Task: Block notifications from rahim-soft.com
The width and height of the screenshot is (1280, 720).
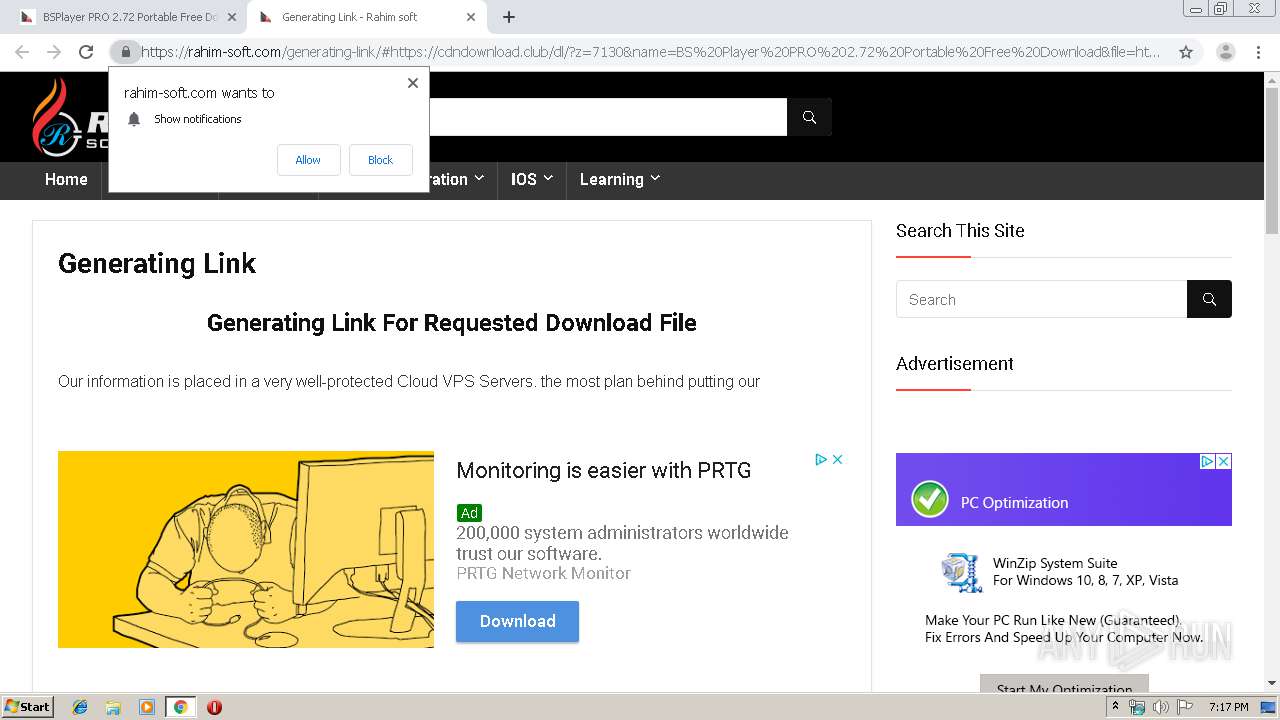Action: tap(380, 160)
